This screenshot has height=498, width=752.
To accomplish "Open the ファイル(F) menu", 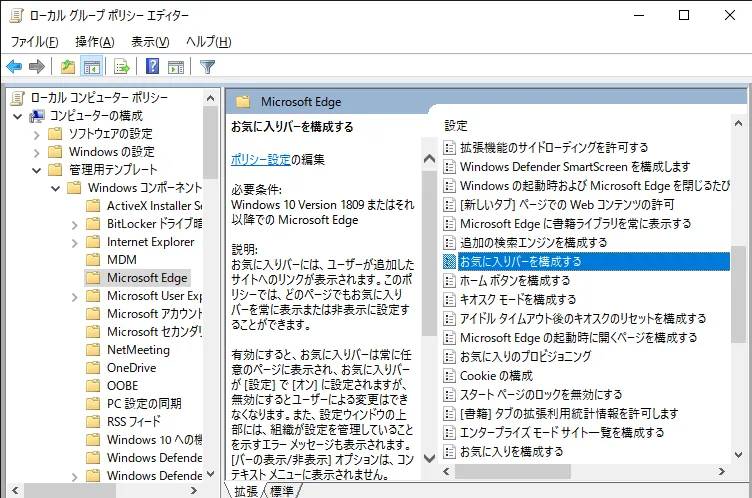I will click(35, 42).
